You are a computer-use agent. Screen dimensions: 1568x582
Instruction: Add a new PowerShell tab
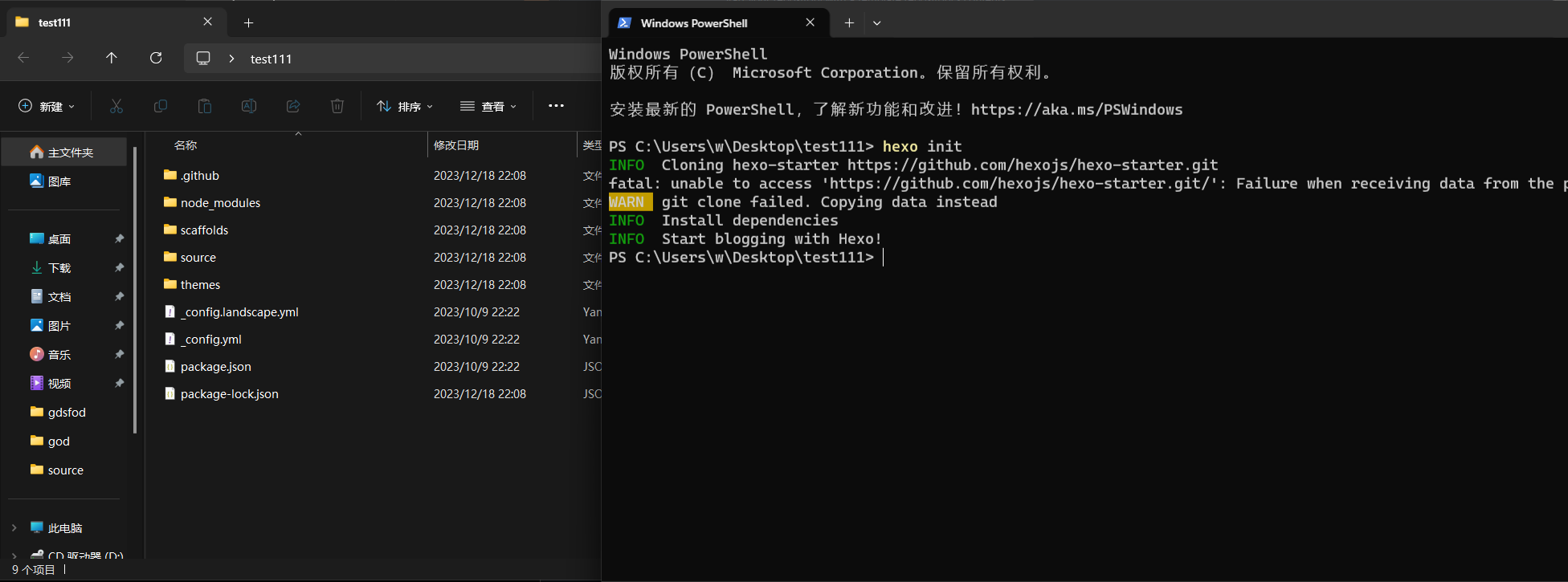[x=849, y=23]
